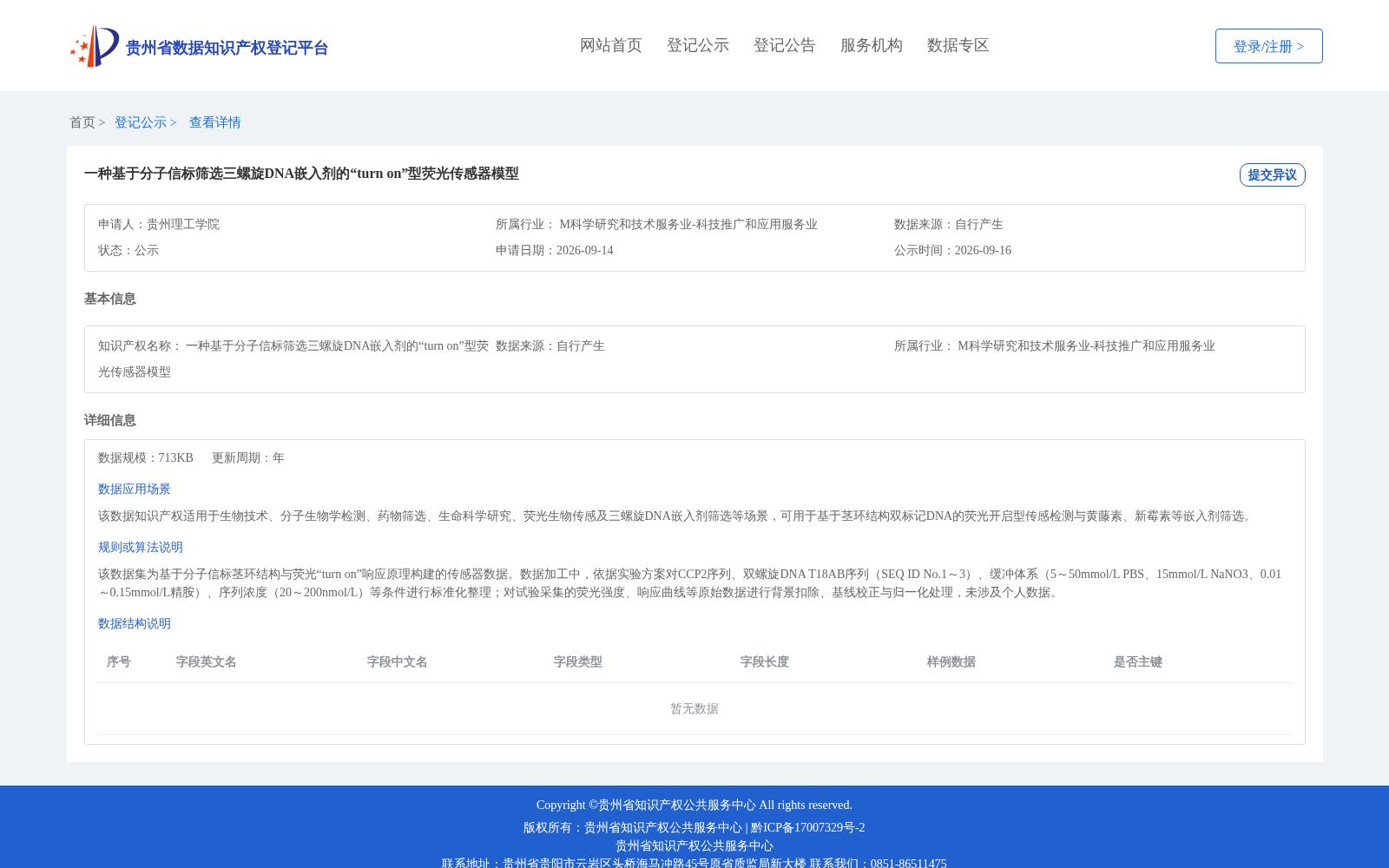
Task: Select the 服务机构 navigation item
Action: coord(872,45)
